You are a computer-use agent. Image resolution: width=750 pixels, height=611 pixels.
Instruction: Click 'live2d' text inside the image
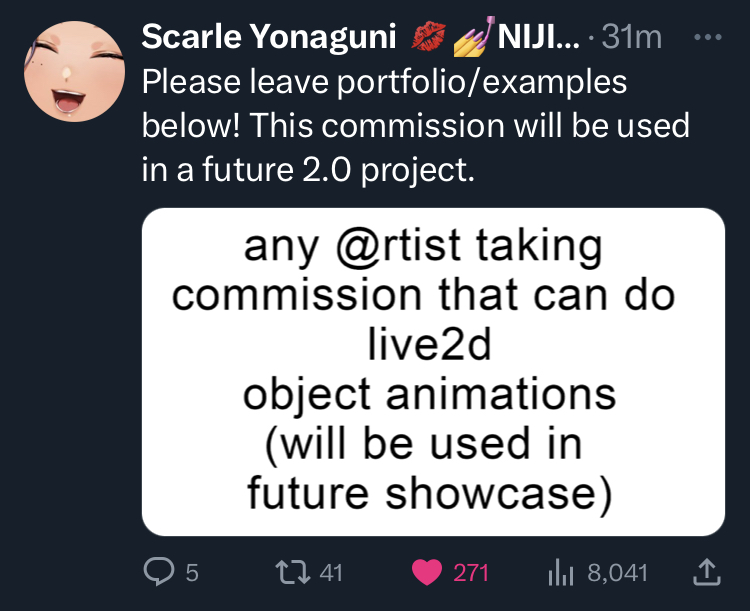tap(433, 343)
